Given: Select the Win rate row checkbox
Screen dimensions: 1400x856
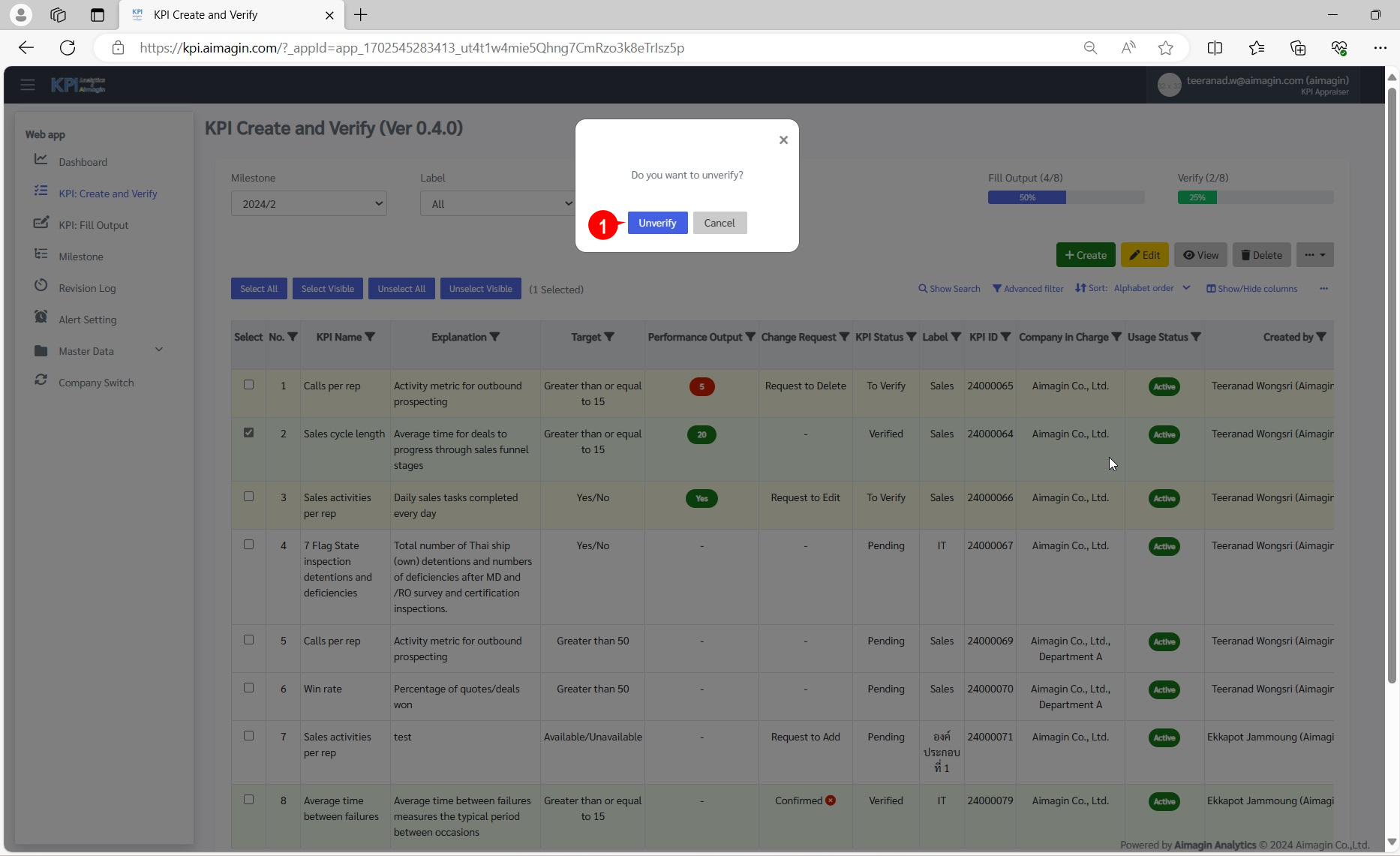Looking at the screenshot, I should [248, 688].
